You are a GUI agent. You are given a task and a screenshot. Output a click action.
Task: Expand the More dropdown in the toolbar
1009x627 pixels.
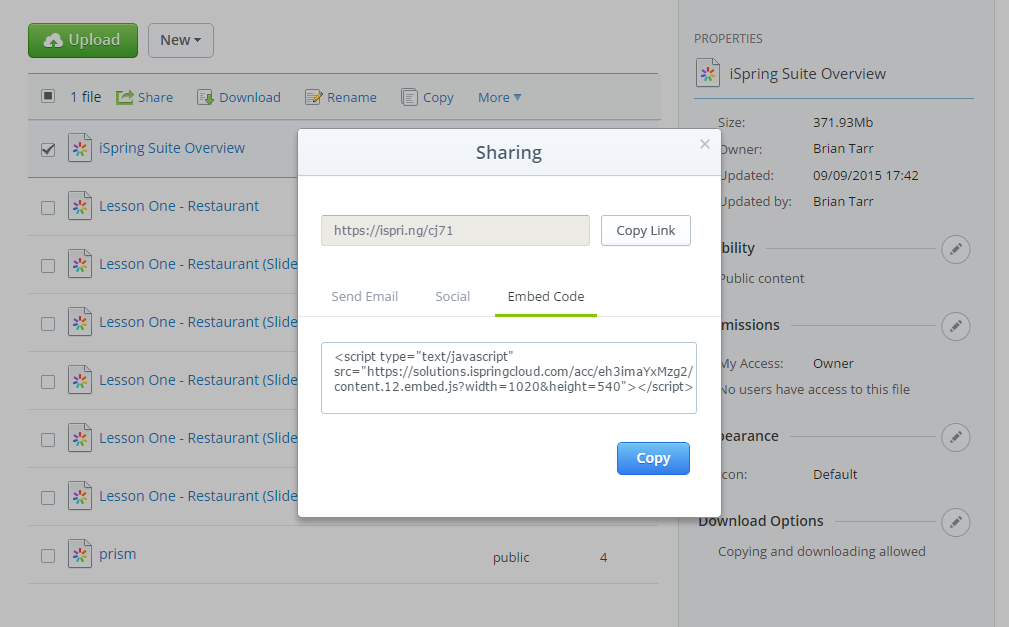(499, 97)
